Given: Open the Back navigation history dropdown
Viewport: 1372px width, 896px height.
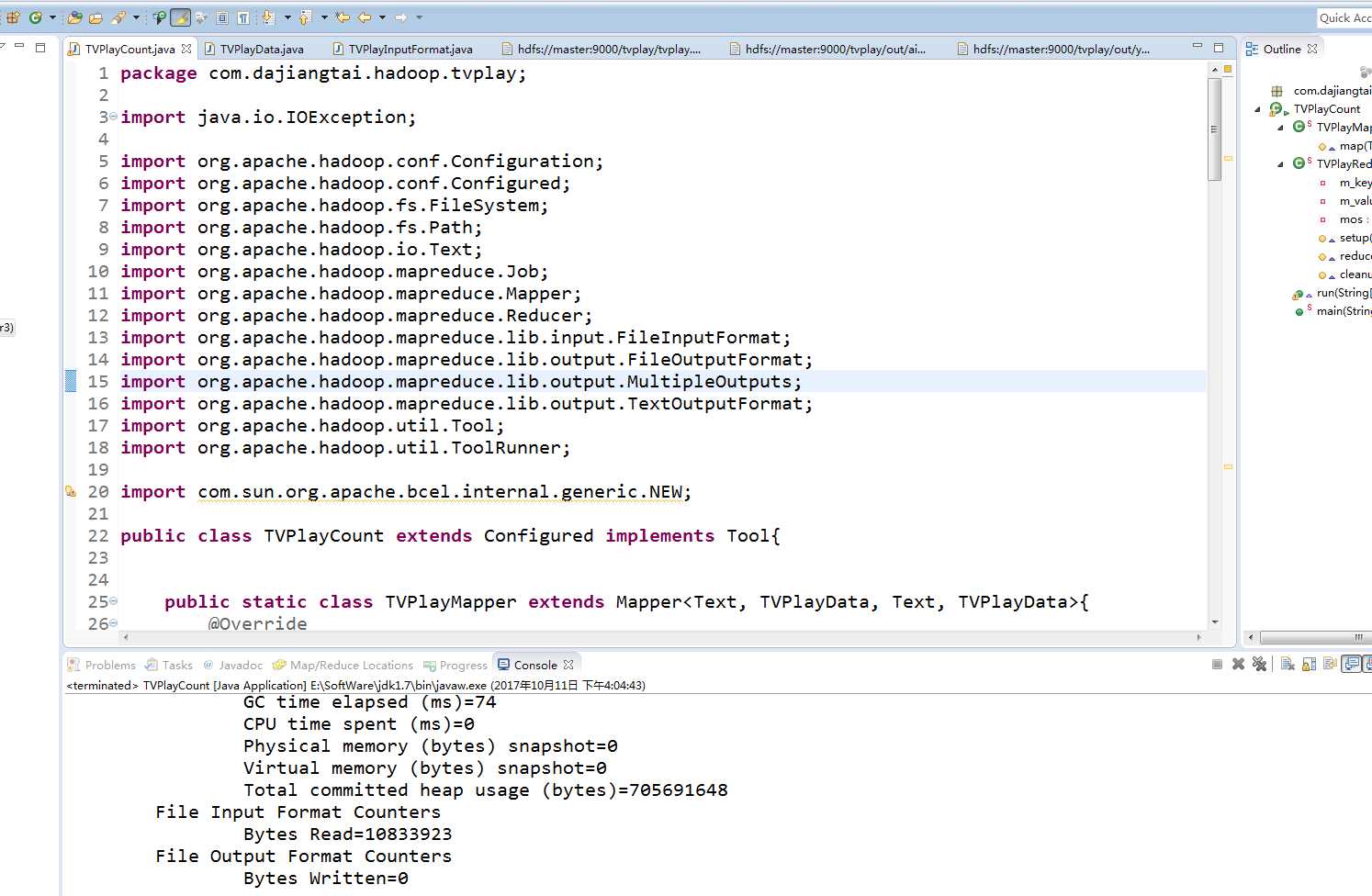Looking at the screenshot, I should tap(382, 17).
